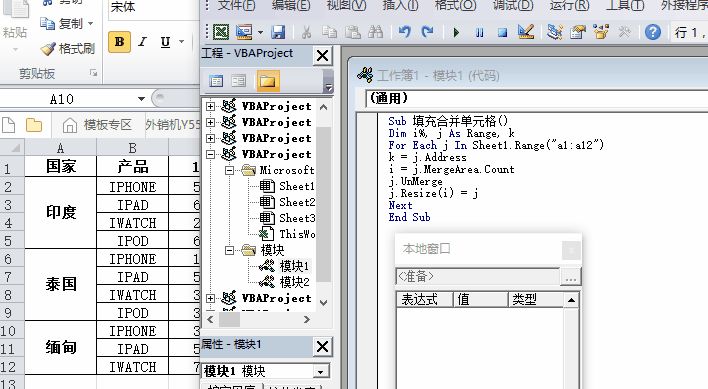Open the Toolbox icon

(x=624, y=32)
